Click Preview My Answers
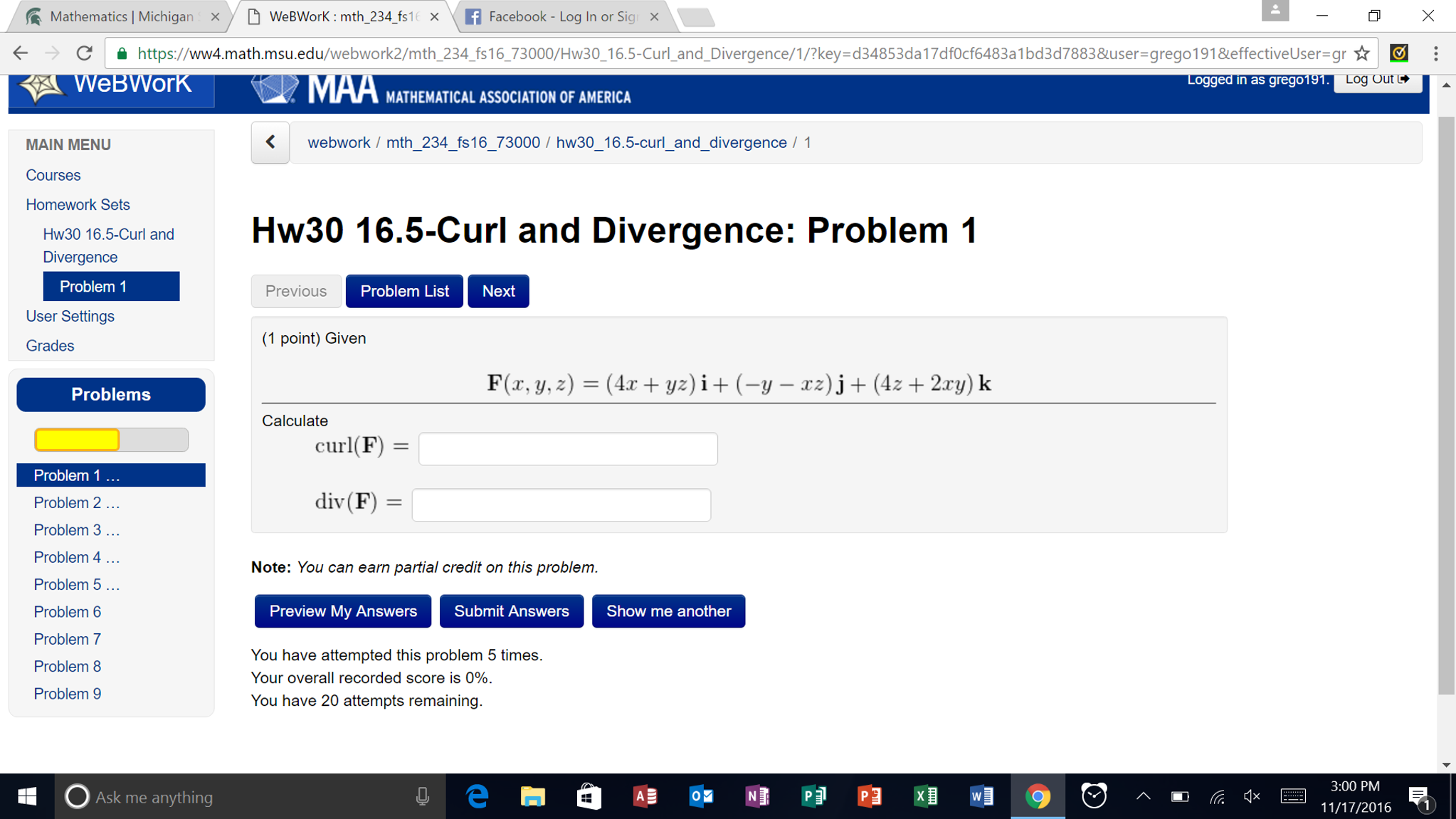Image resolution: width=1456 pixels, height=819 pixels. click(343, 611)
